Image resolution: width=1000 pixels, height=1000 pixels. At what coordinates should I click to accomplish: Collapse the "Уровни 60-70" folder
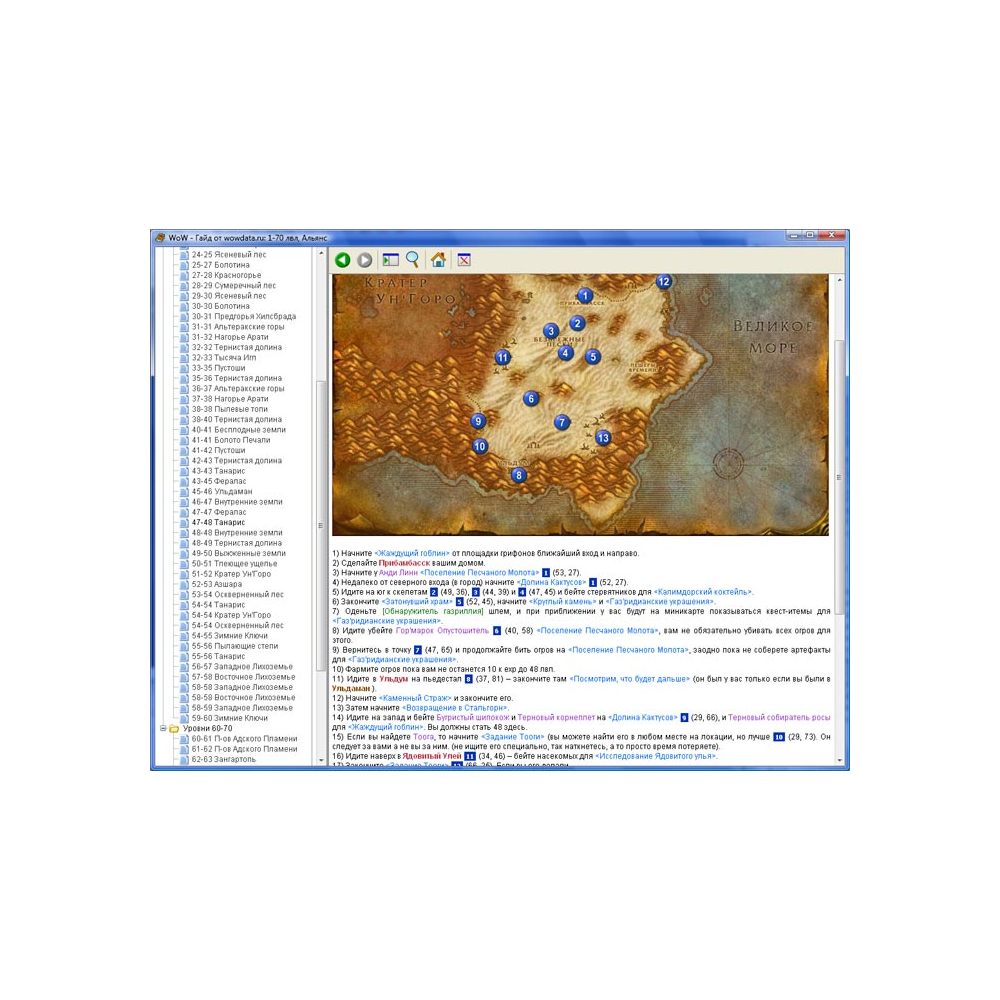pyautogui.click(x=162, y=729)
